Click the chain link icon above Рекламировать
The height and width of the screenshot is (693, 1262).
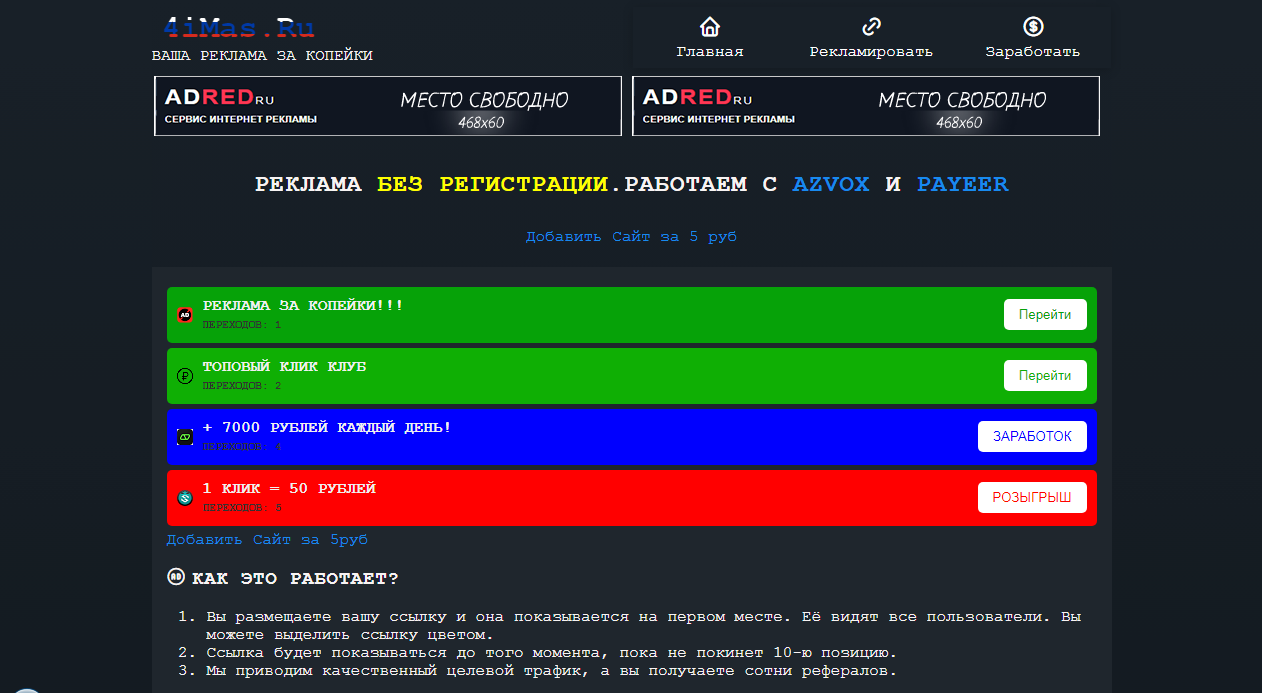pyautogui.click(x=871, y=27)
